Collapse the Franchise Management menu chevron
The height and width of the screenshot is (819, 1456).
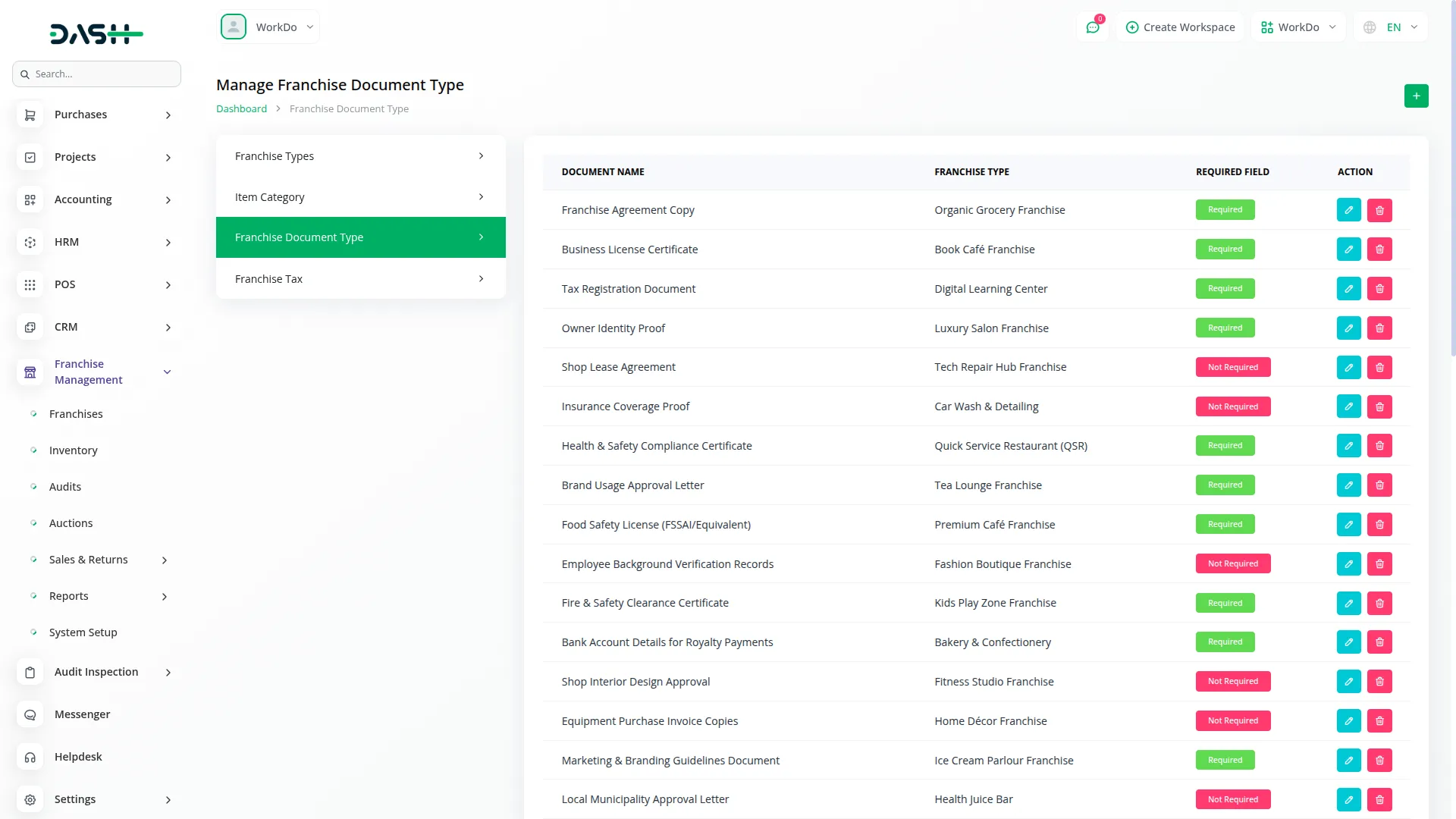(x=167, y=372)
